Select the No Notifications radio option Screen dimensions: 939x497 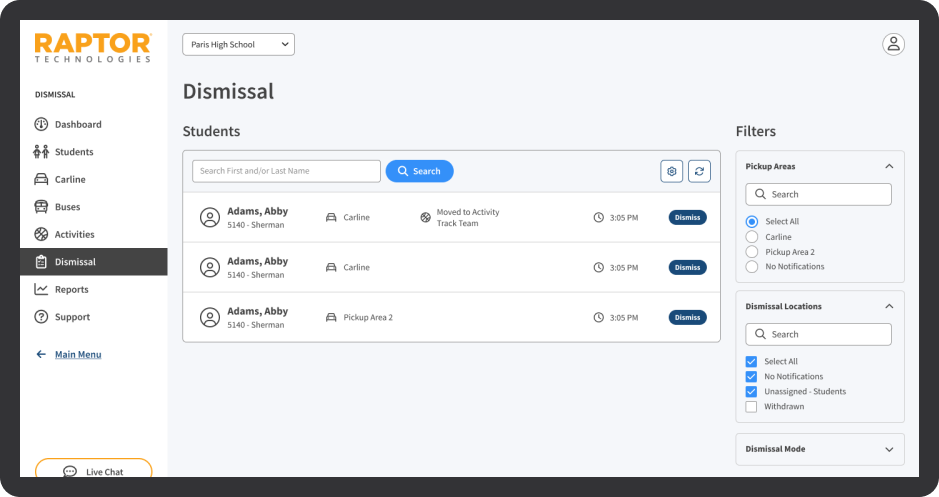pyautogui.click(x=752, y=267)
